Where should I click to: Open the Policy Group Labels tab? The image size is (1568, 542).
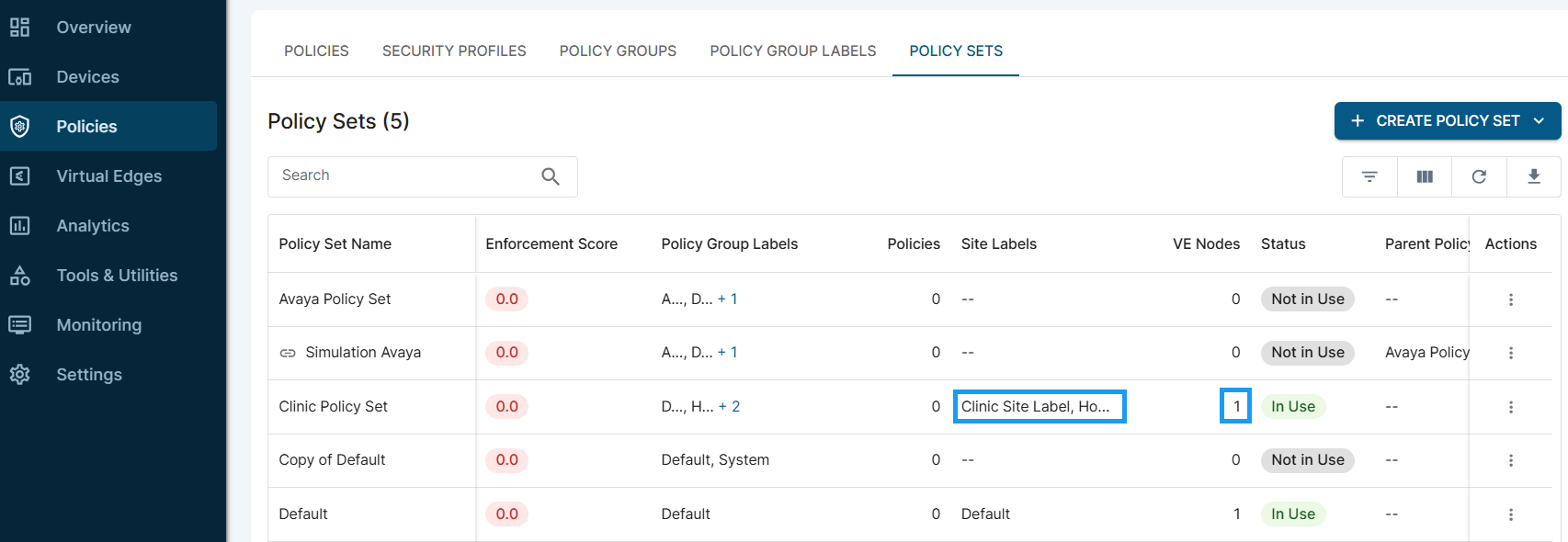pyautogui.click(x=792, y=51)
